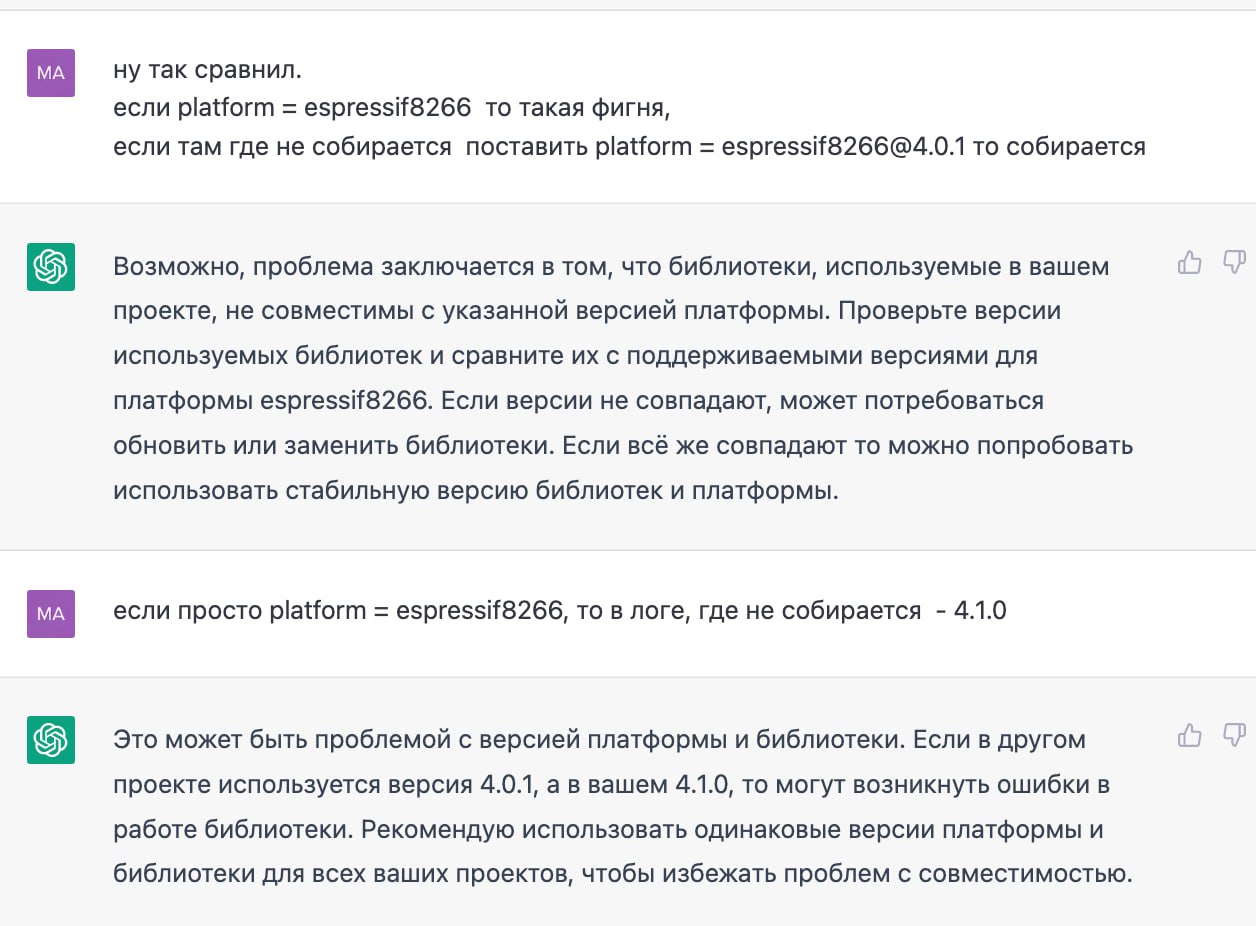The width and height of the screenshot is (1256, 926).
Task: Click ChatGPT logo next to "Возможно" reply
Action: (51, 267)
